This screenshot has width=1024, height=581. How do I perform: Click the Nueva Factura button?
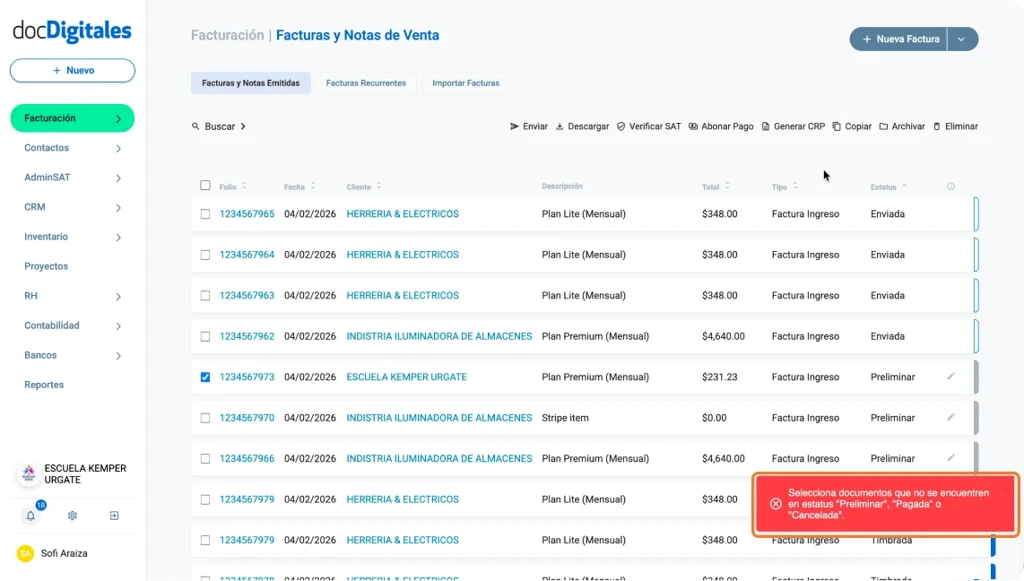tap(899, 39)
